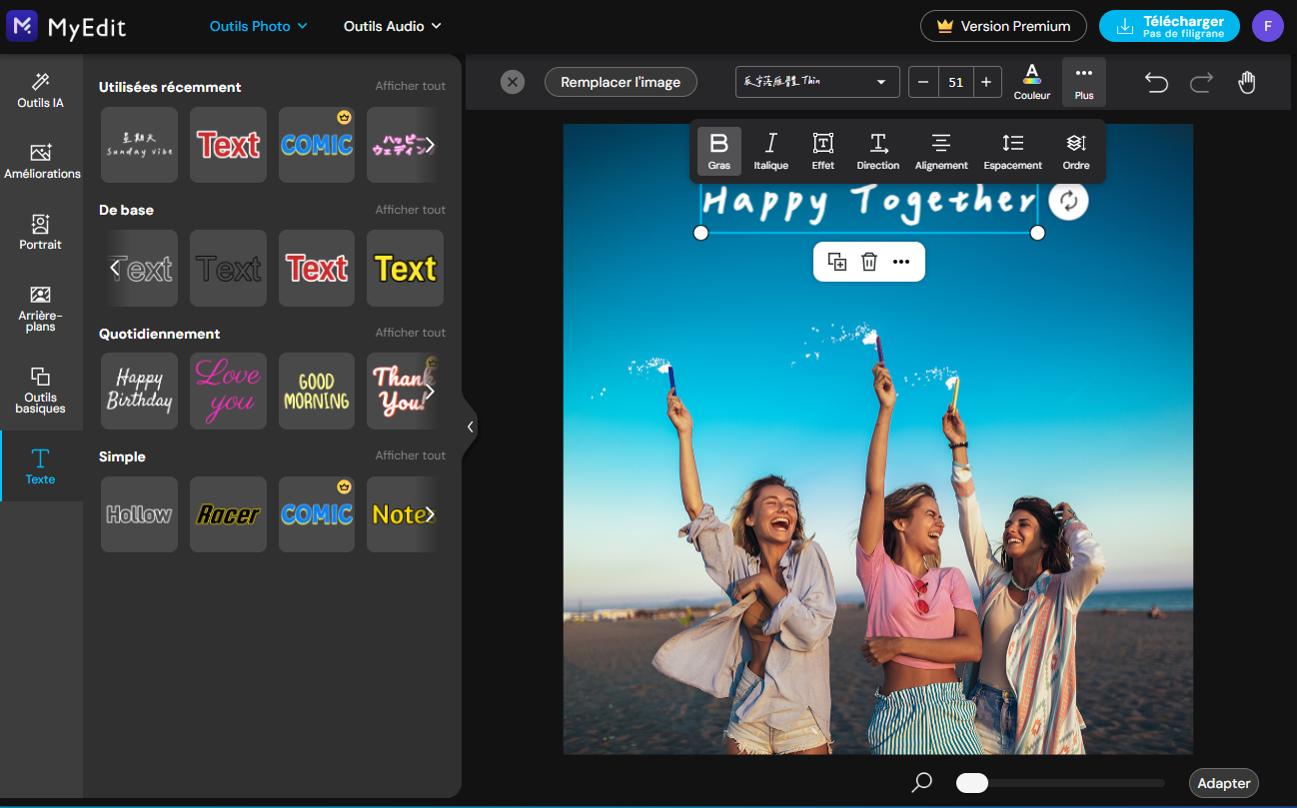This screenshot has width=1297, height=808.
Task: Open text box more options ellipsis
Action: coord(901,262)
